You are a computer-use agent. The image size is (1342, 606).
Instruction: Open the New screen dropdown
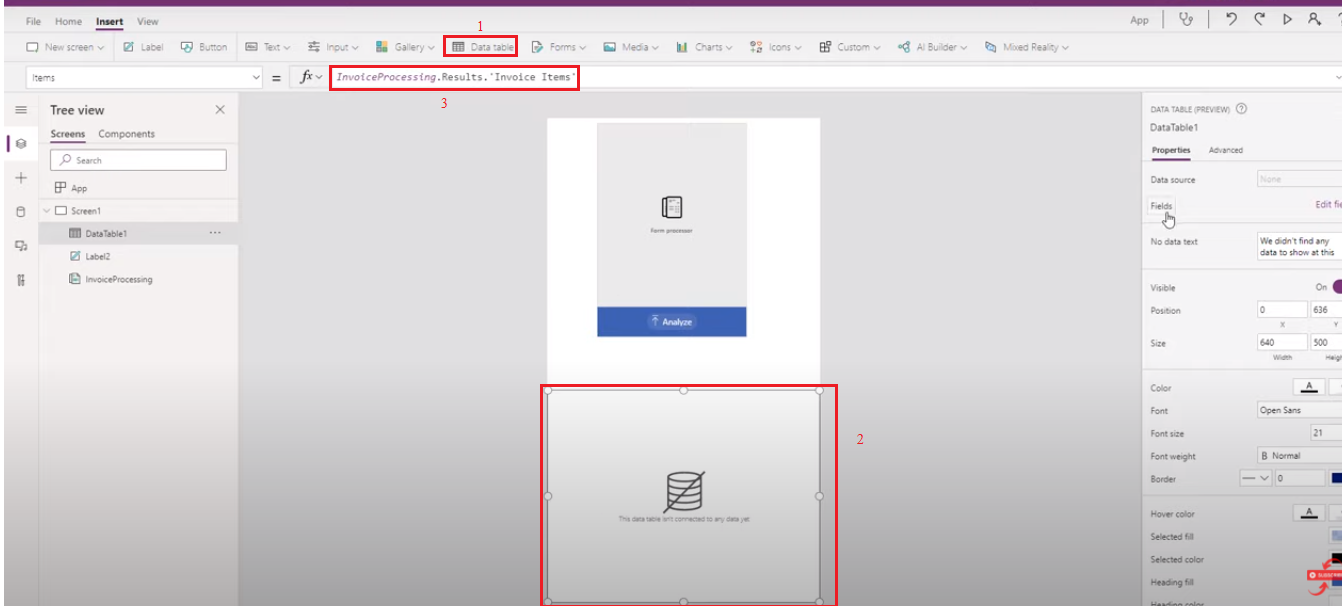(65, 47)
